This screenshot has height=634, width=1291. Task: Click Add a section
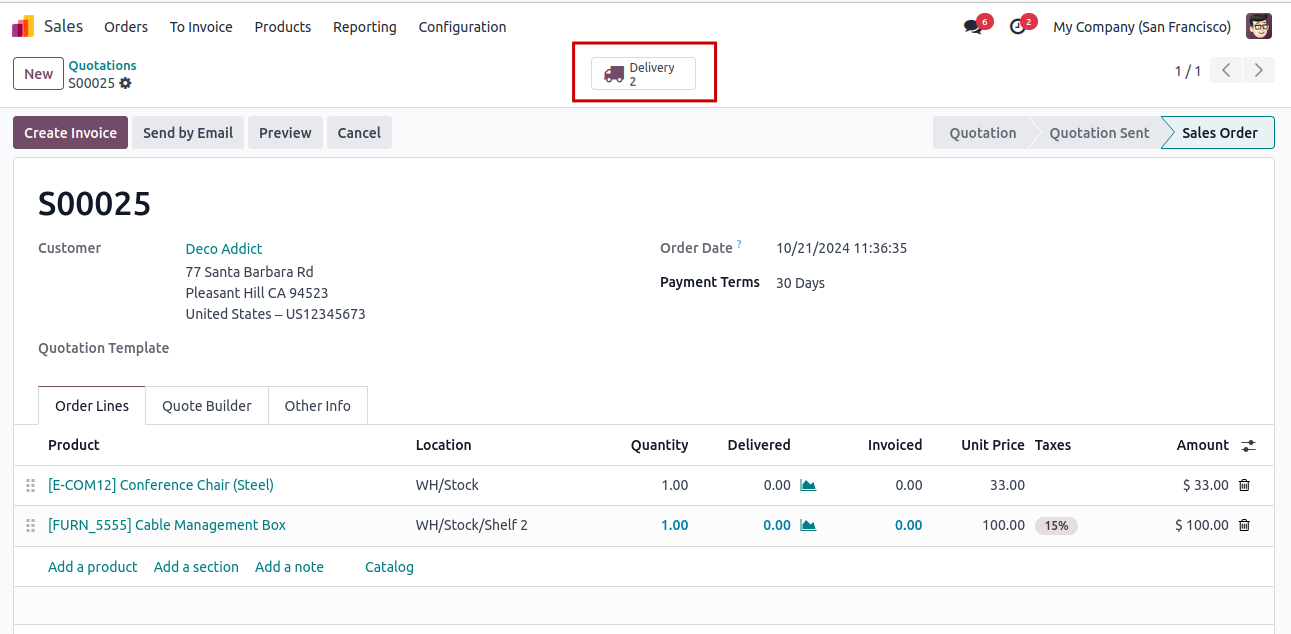(196, 567)
